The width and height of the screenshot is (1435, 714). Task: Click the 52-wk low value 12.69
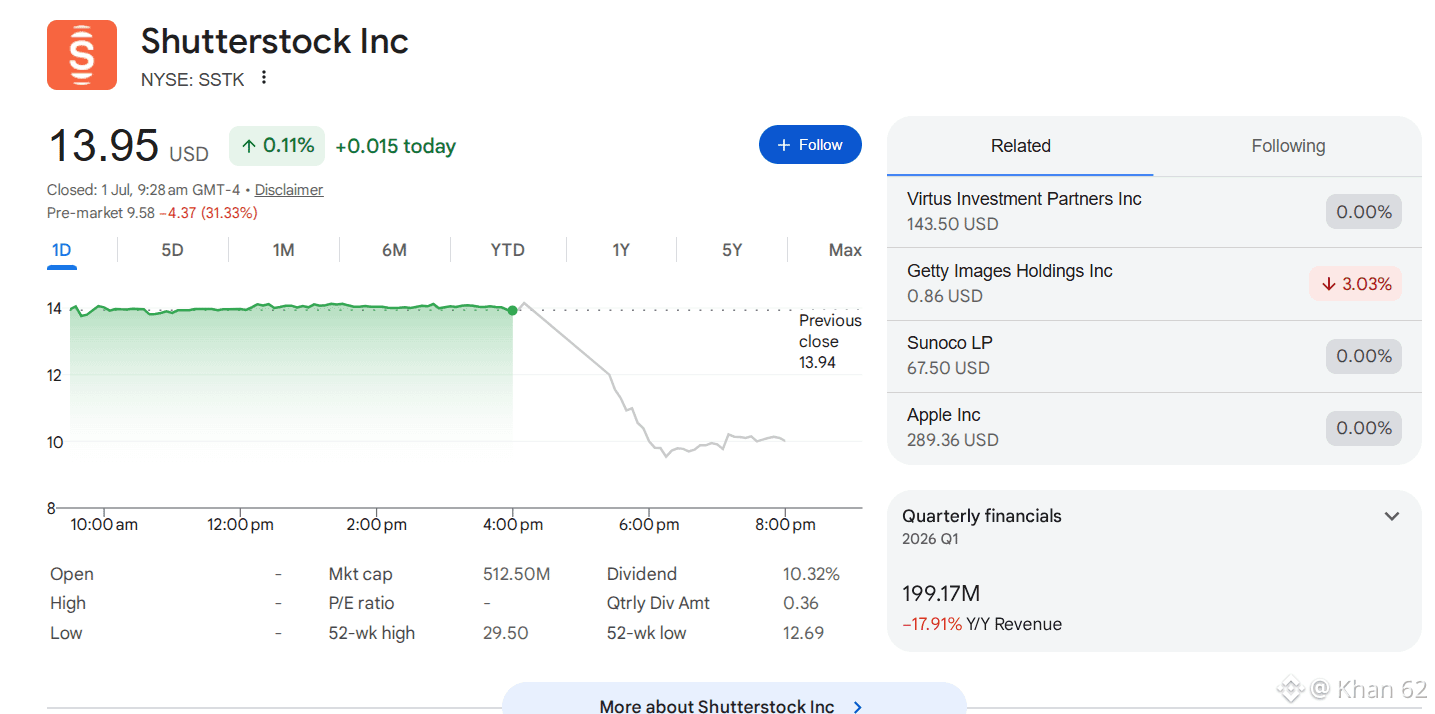coord(804,633)
